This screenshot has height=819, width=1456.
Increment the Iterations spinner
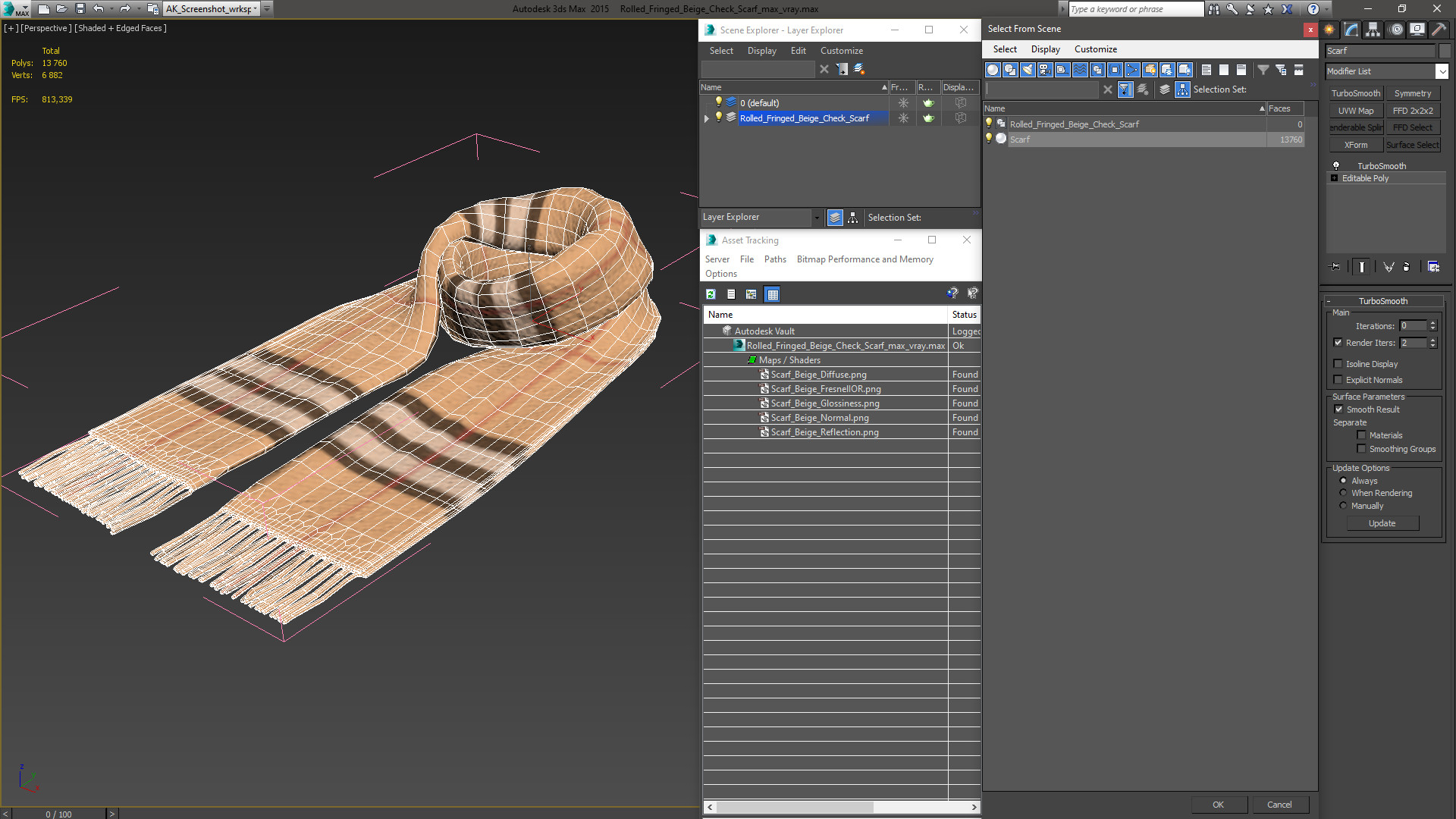pos(1432,323)
